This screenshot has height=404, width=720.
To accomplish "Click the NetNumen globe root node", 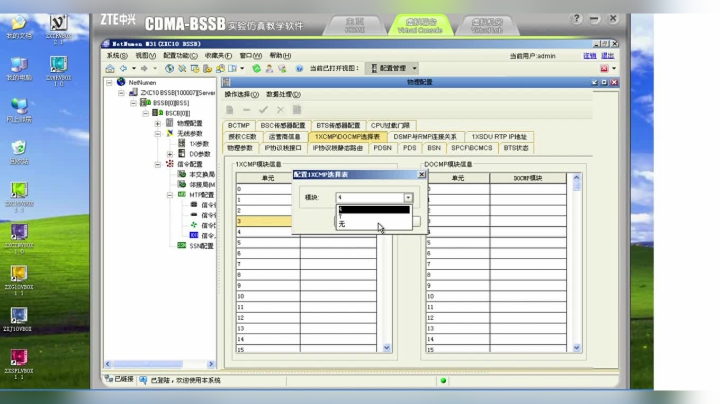I will click(121, 82).
